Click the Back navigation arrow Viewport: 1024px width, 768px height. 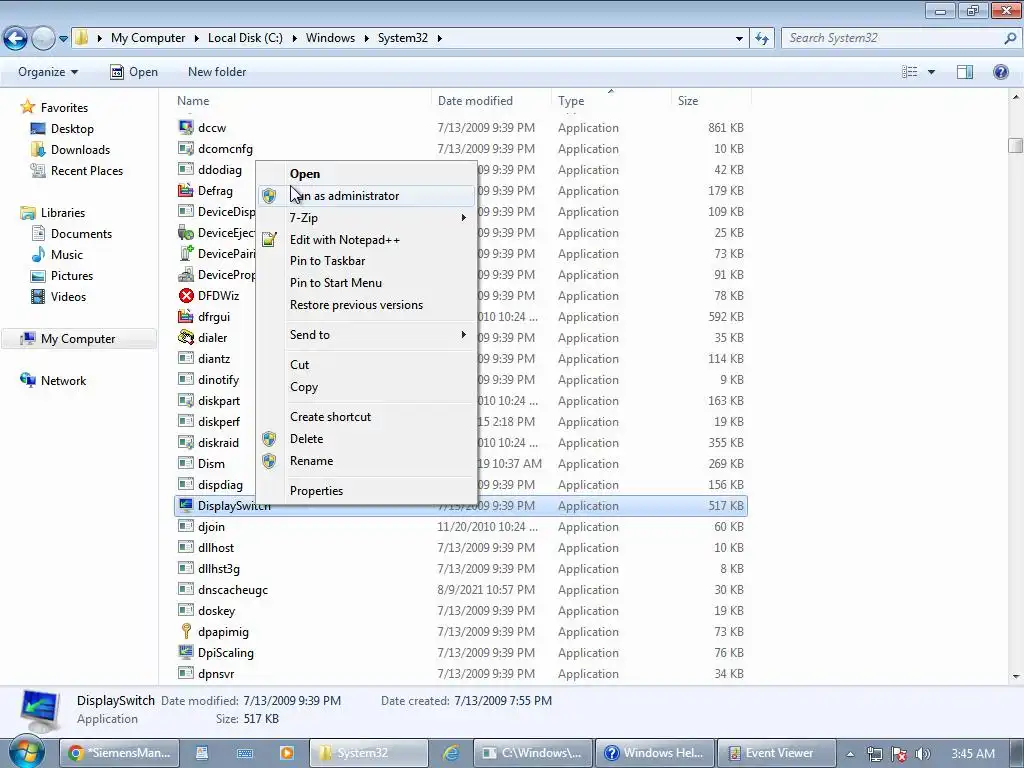pyautogui.click(x=16, y=39)
